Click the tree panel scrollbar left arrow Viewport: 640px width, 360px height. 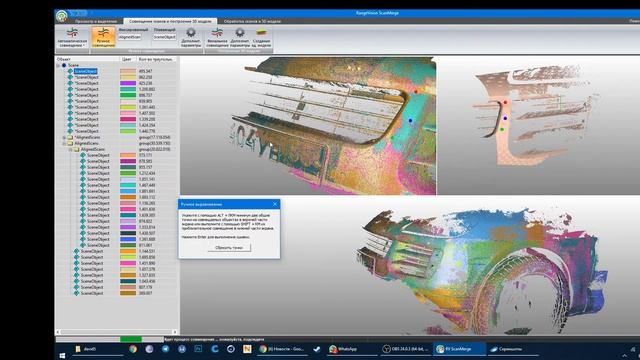click(58, 332)
